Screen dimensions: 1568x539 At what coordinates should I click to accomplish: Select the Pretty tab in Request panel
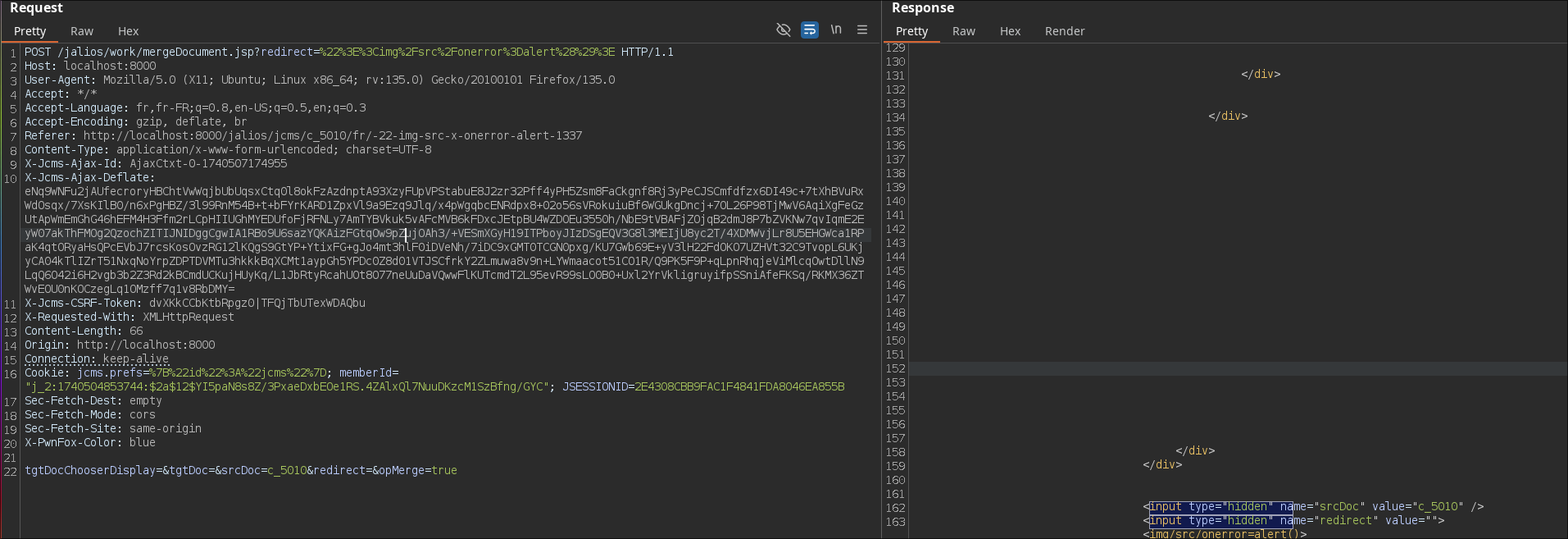pyautogui.click(x=30, y=31)
